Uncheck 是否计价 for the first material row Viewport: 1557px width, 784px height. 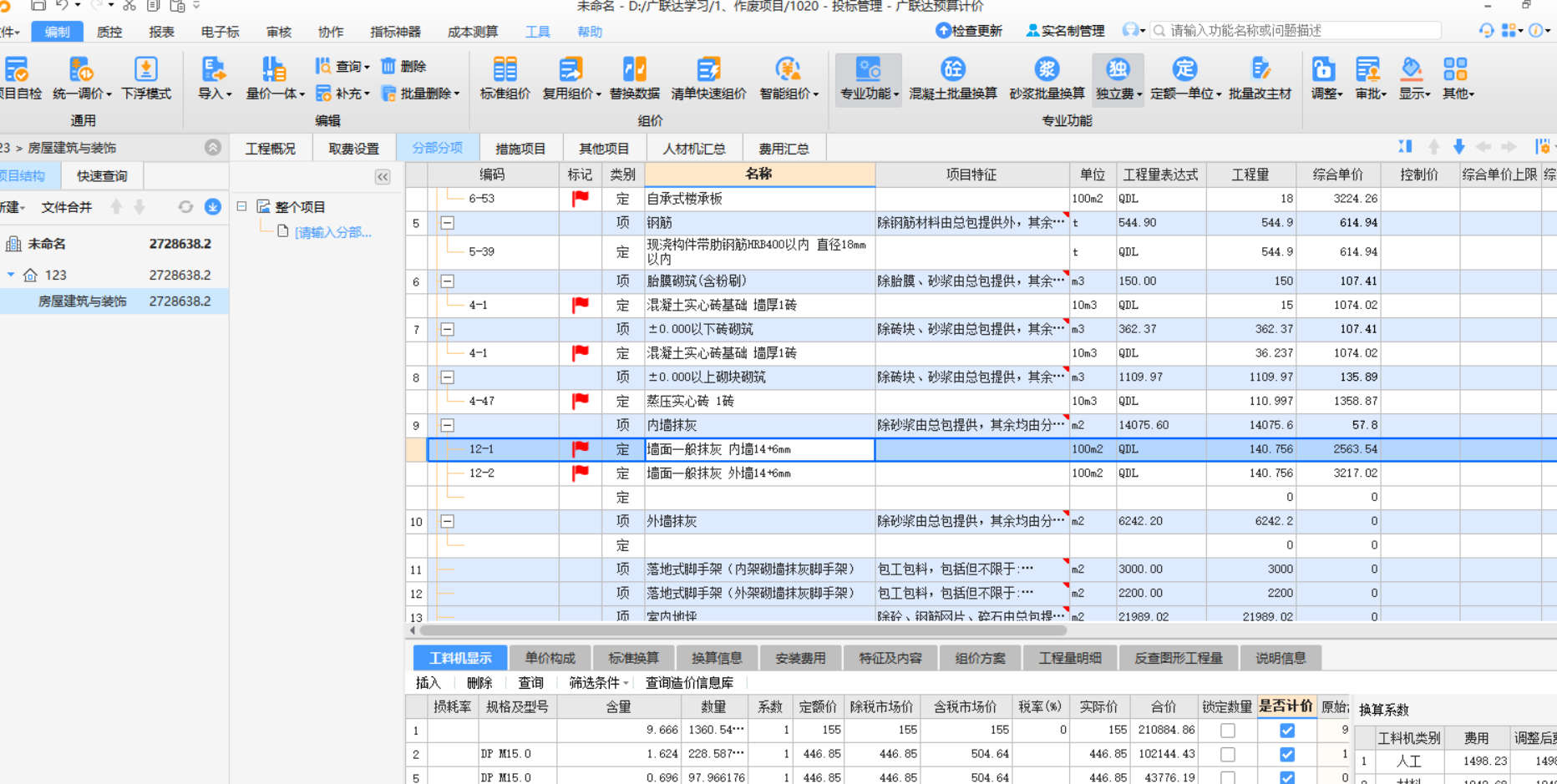(x=1286, y=730)
